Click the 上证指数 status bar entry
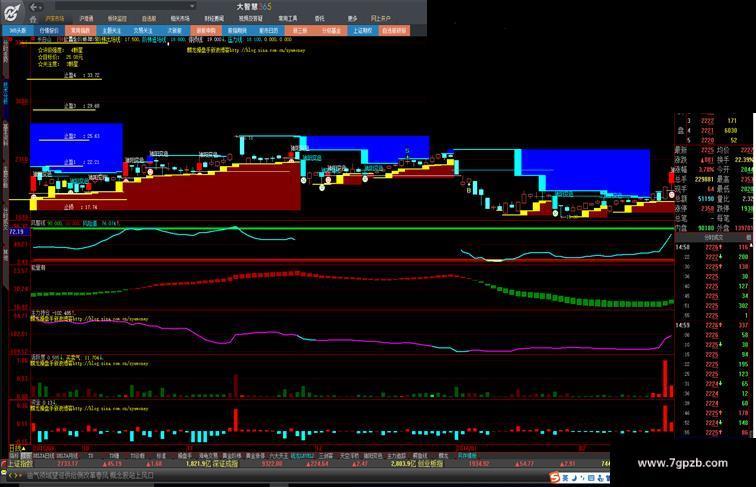 (21, 464)
